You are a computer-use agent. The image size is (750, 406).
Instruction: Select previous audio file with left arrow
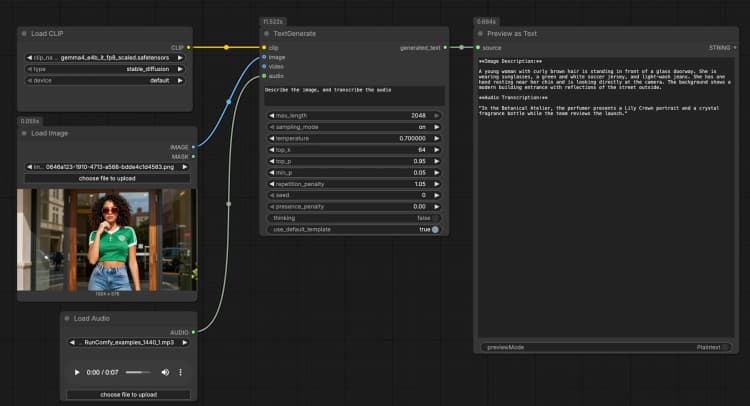coord(72,342)
